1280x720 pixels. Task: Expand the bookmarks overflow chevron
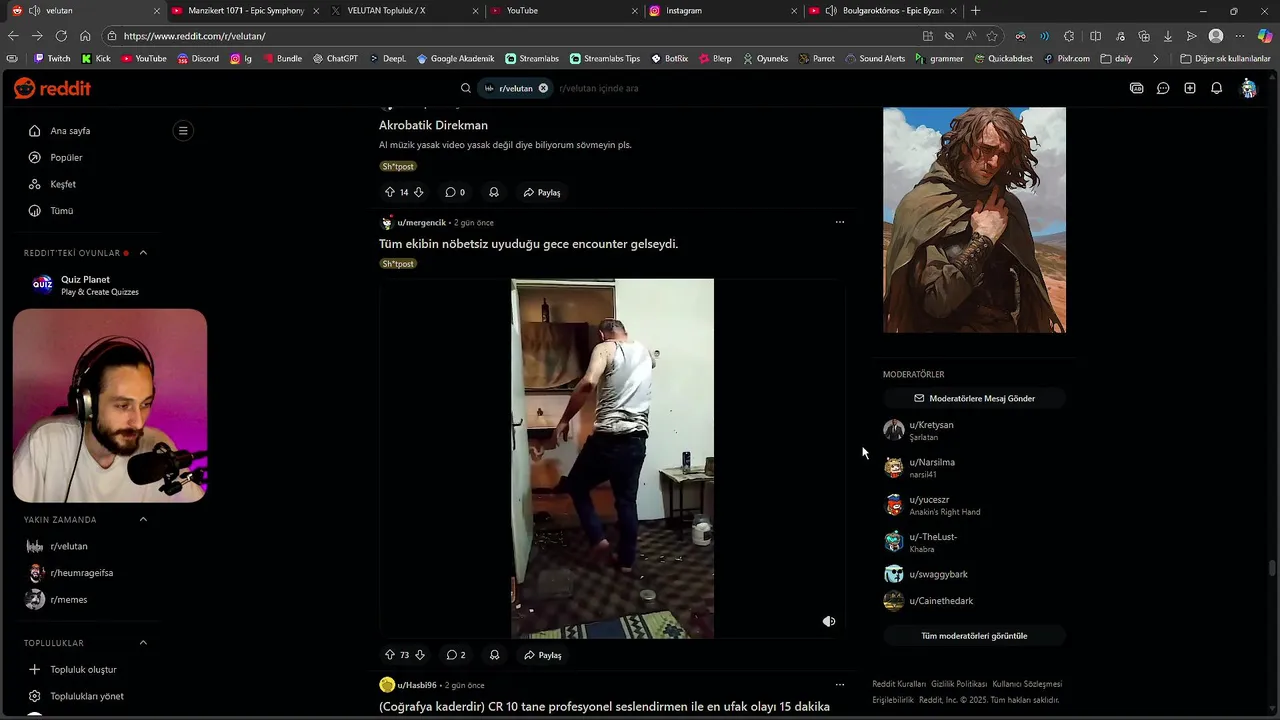[1156, 58]
